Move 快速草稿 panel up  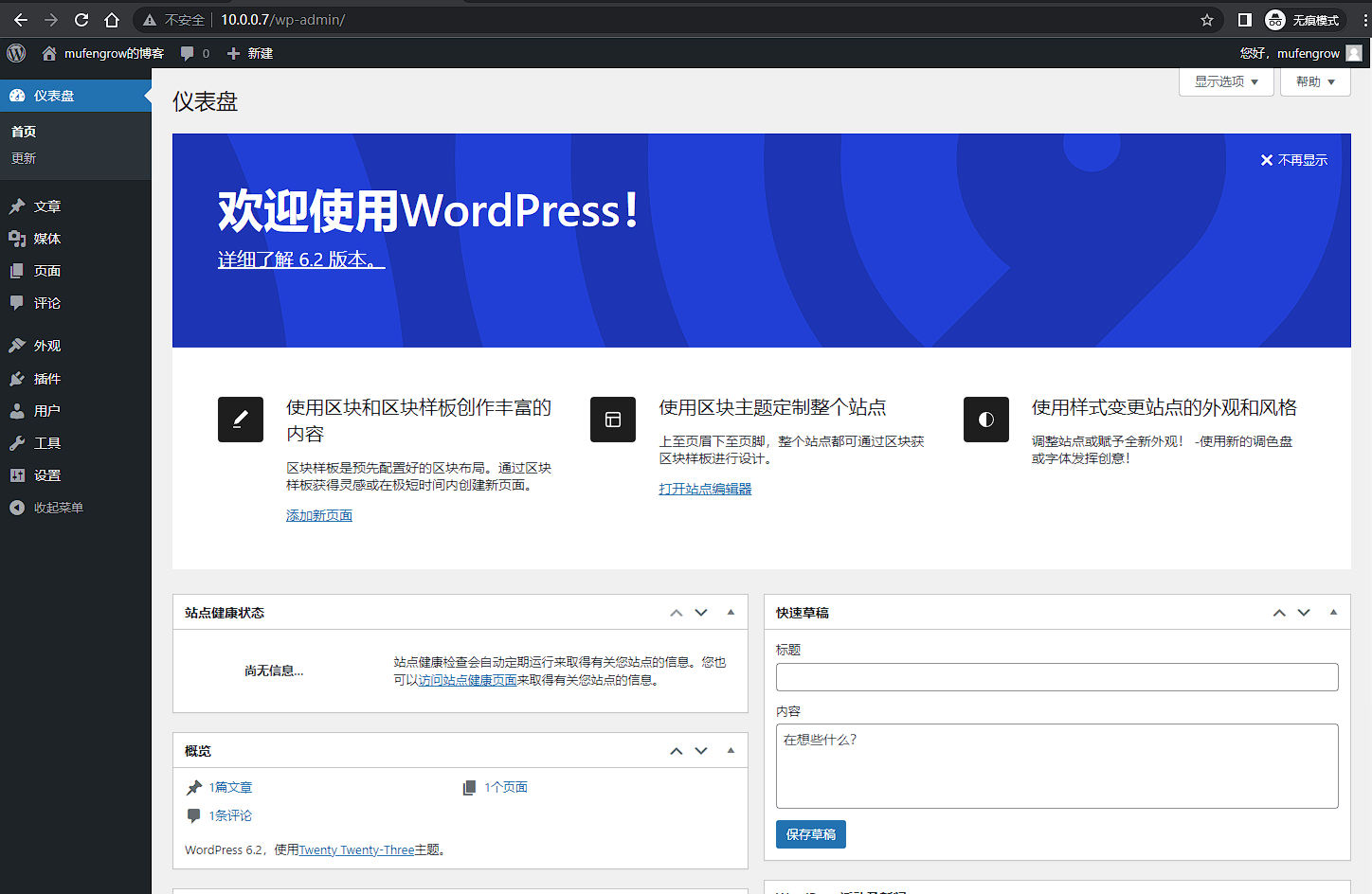point(1279,613)
